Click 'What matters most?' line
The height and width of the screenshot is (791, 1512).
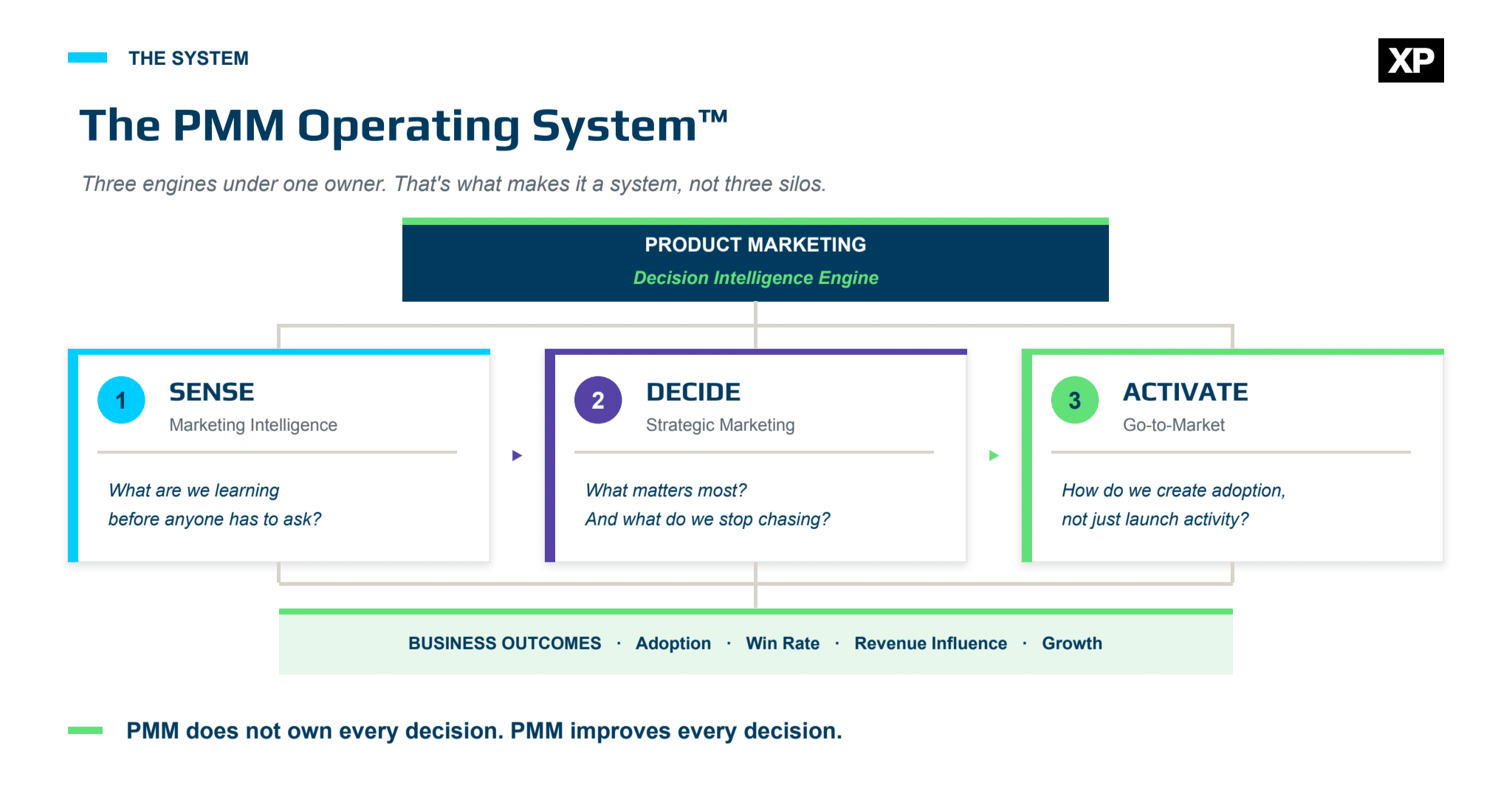click(x=666, y=491)
